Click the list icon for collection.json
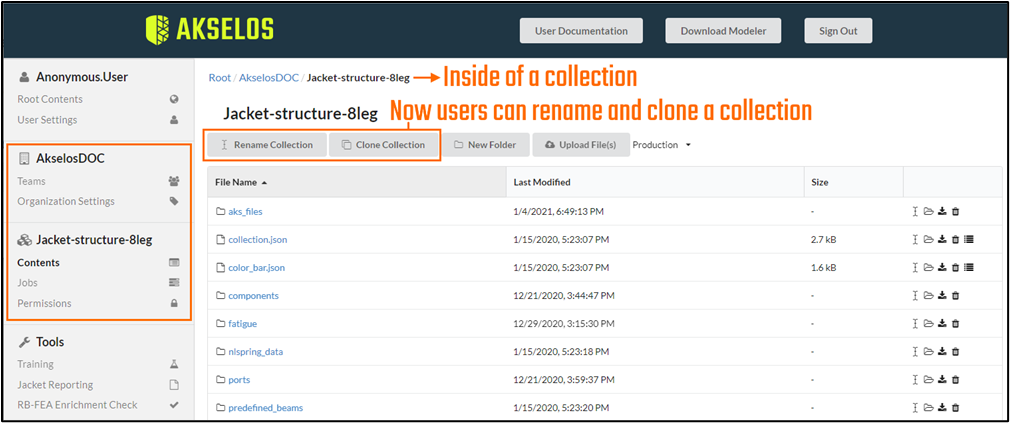 point(969,240)
